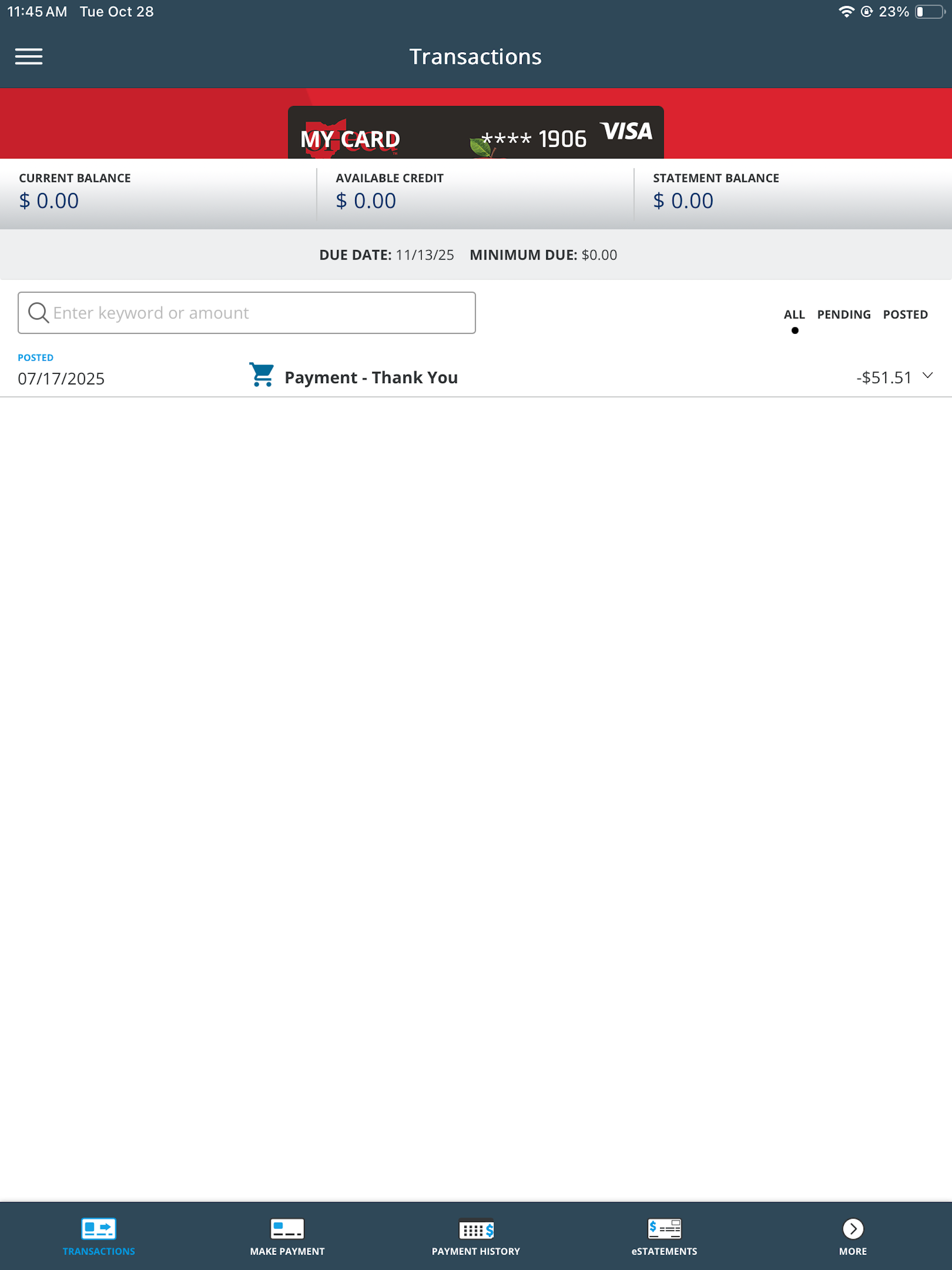
Task: Open eSTATEMENTS label in bottom bar
Action: pos(664,1251)
